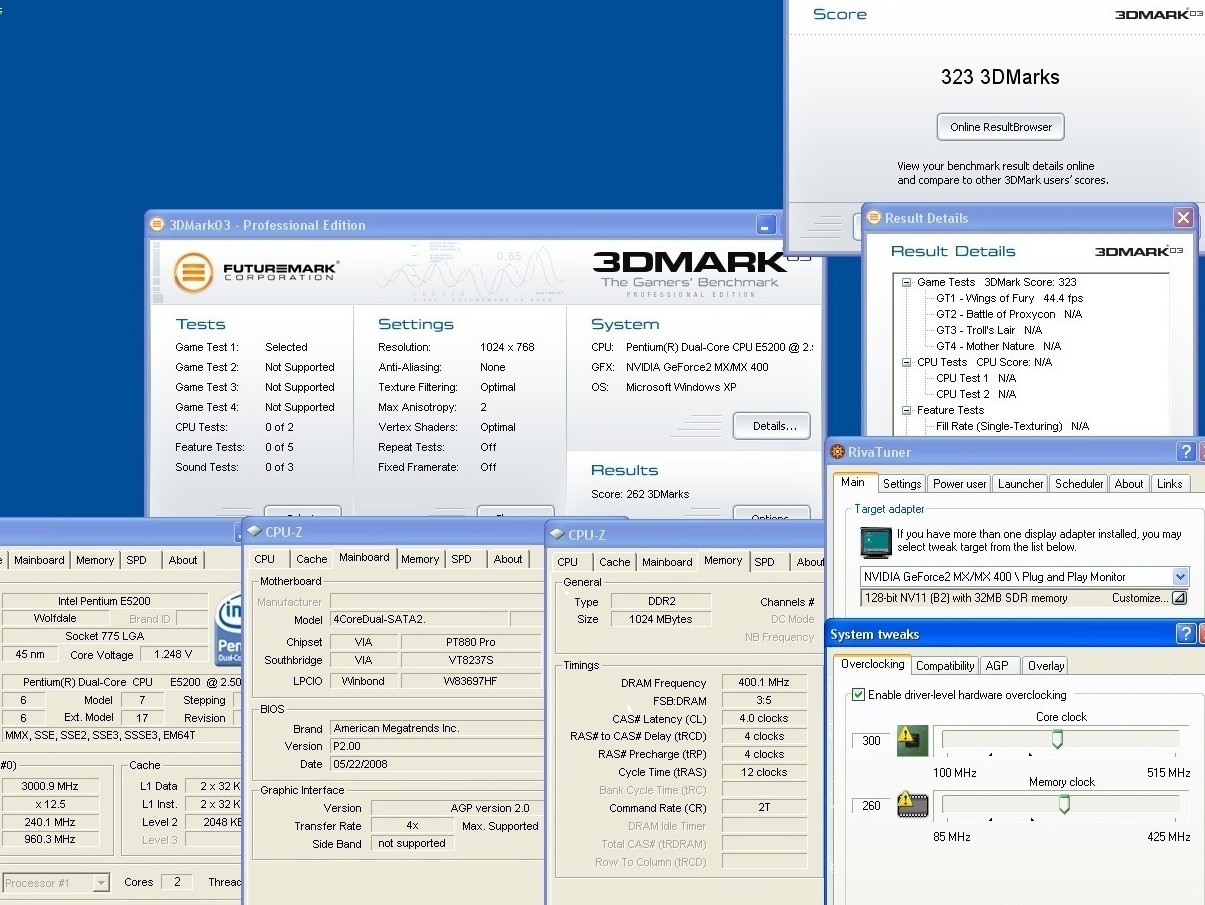Toggle Enable driver-level hardware overclocking checkbox

pyautogui.click(x=858, y=694)
